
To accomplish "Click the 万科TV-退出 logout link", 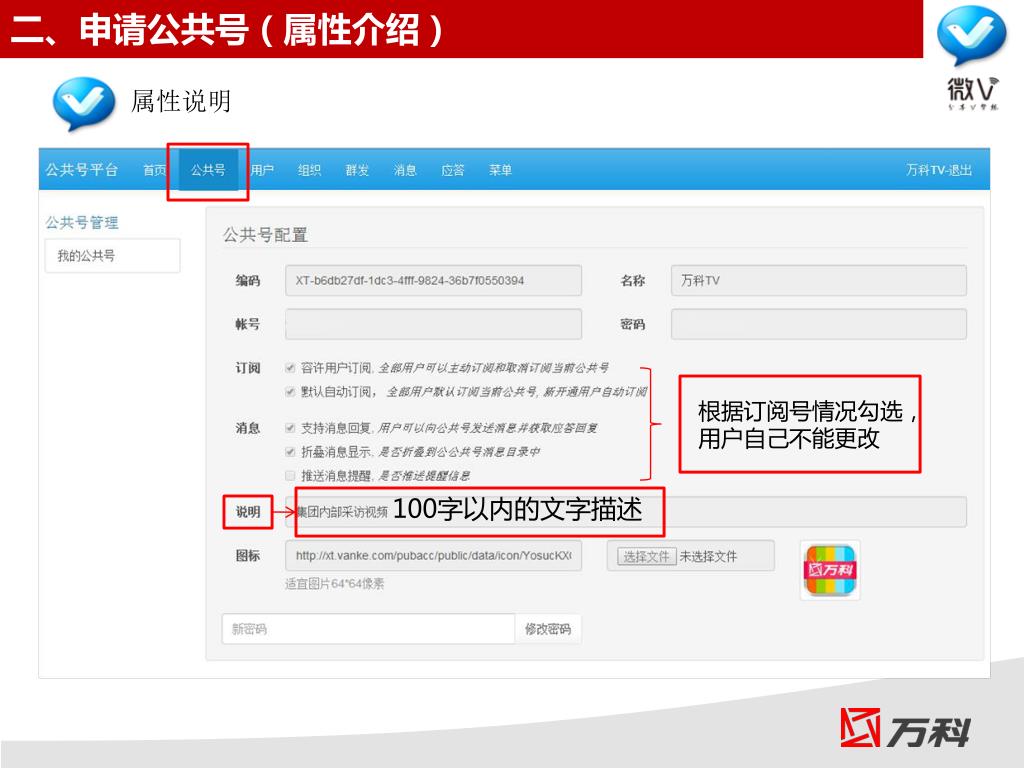I will [938, 170].
